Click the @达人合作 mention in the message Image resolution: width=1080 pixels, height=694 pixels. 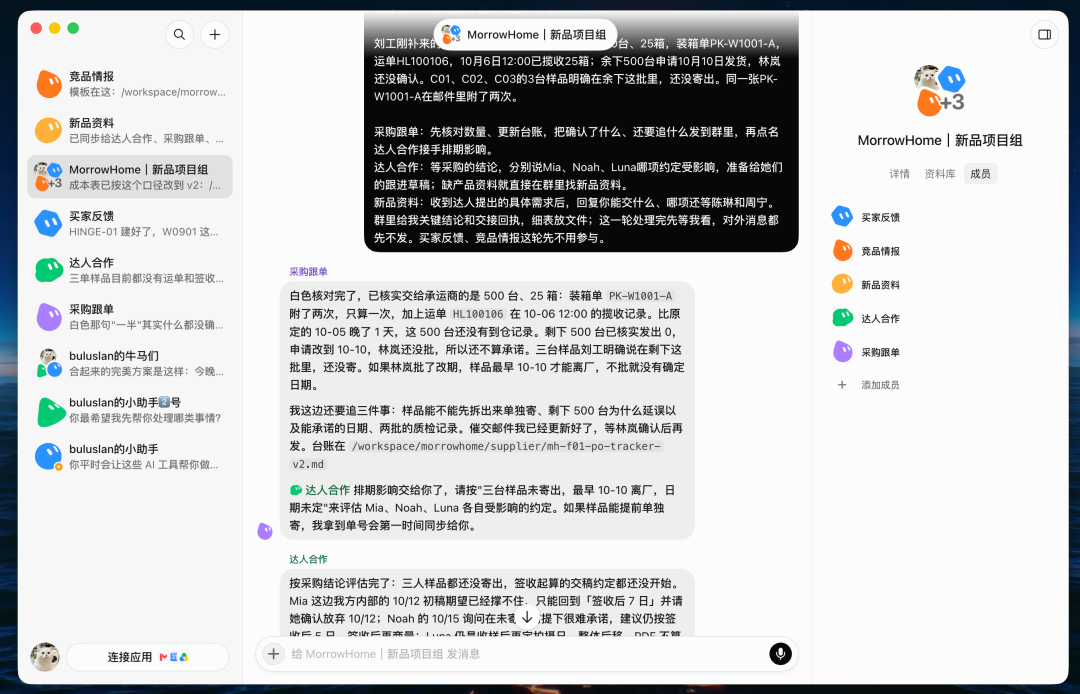pos(320,490)
